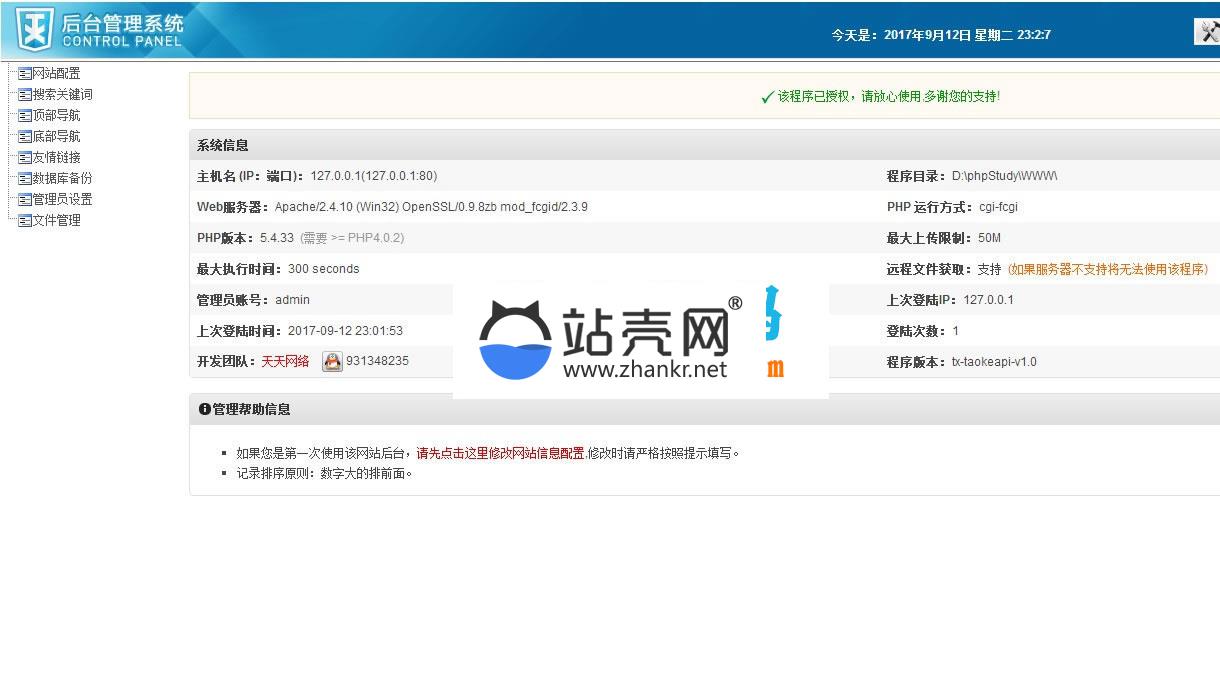Click the 请先点击这里修改网站信息配置 link
The image size is (1220, 681).
(x=500, y=453)
